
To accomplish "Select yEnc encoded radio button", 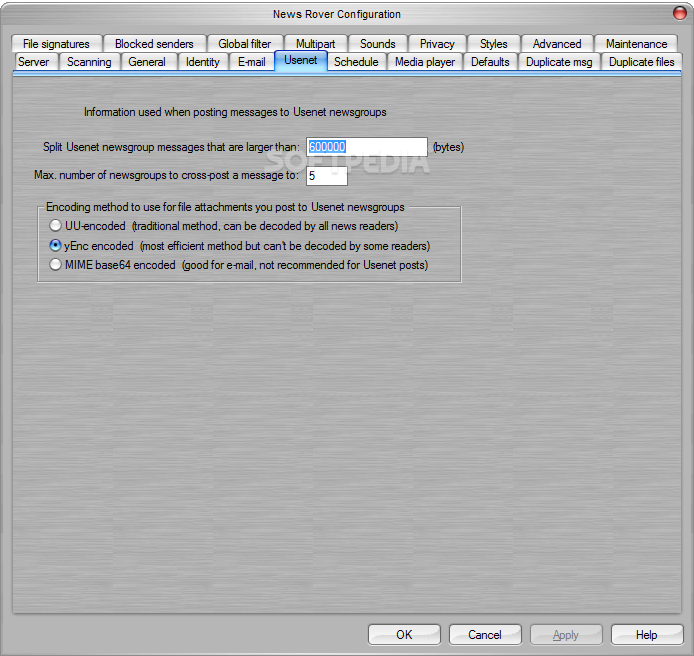I will (x=55, y=245).
